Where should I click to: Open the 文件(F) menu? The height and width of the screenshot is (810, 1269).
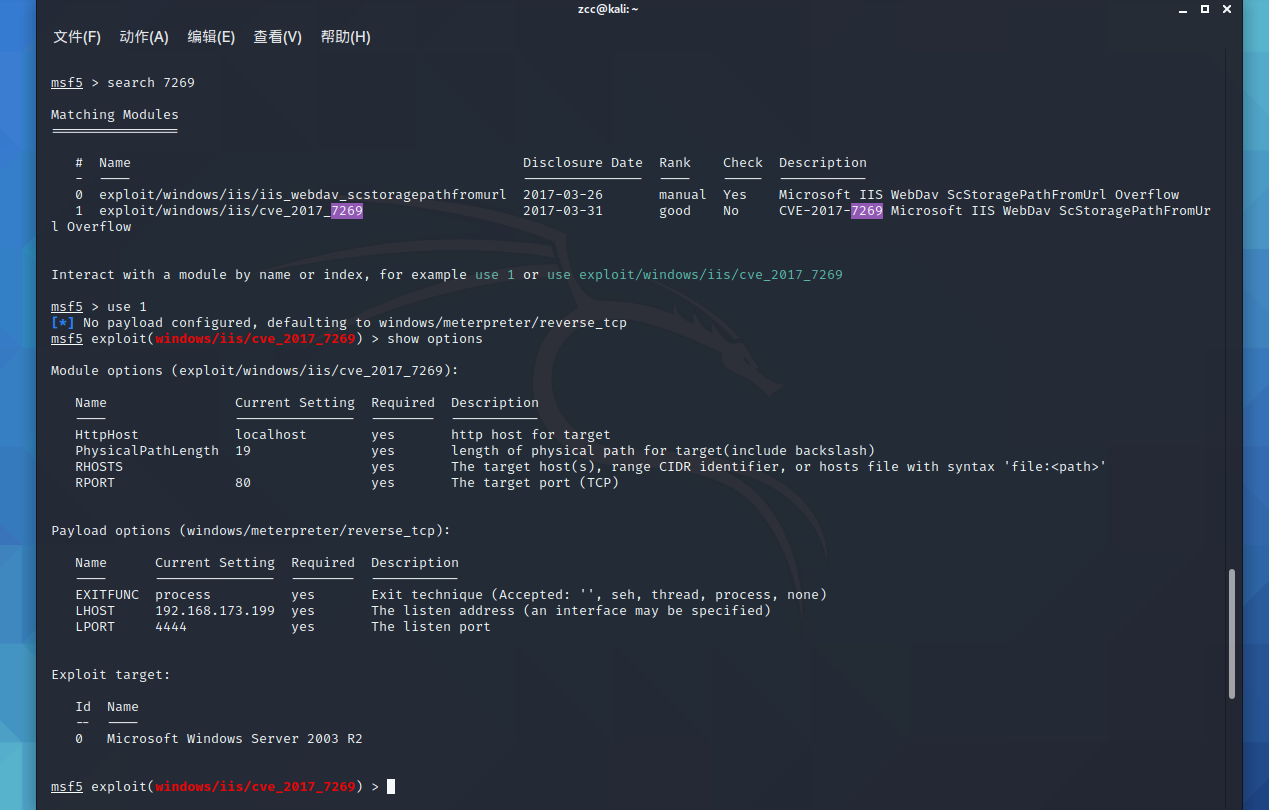[77, 37]
